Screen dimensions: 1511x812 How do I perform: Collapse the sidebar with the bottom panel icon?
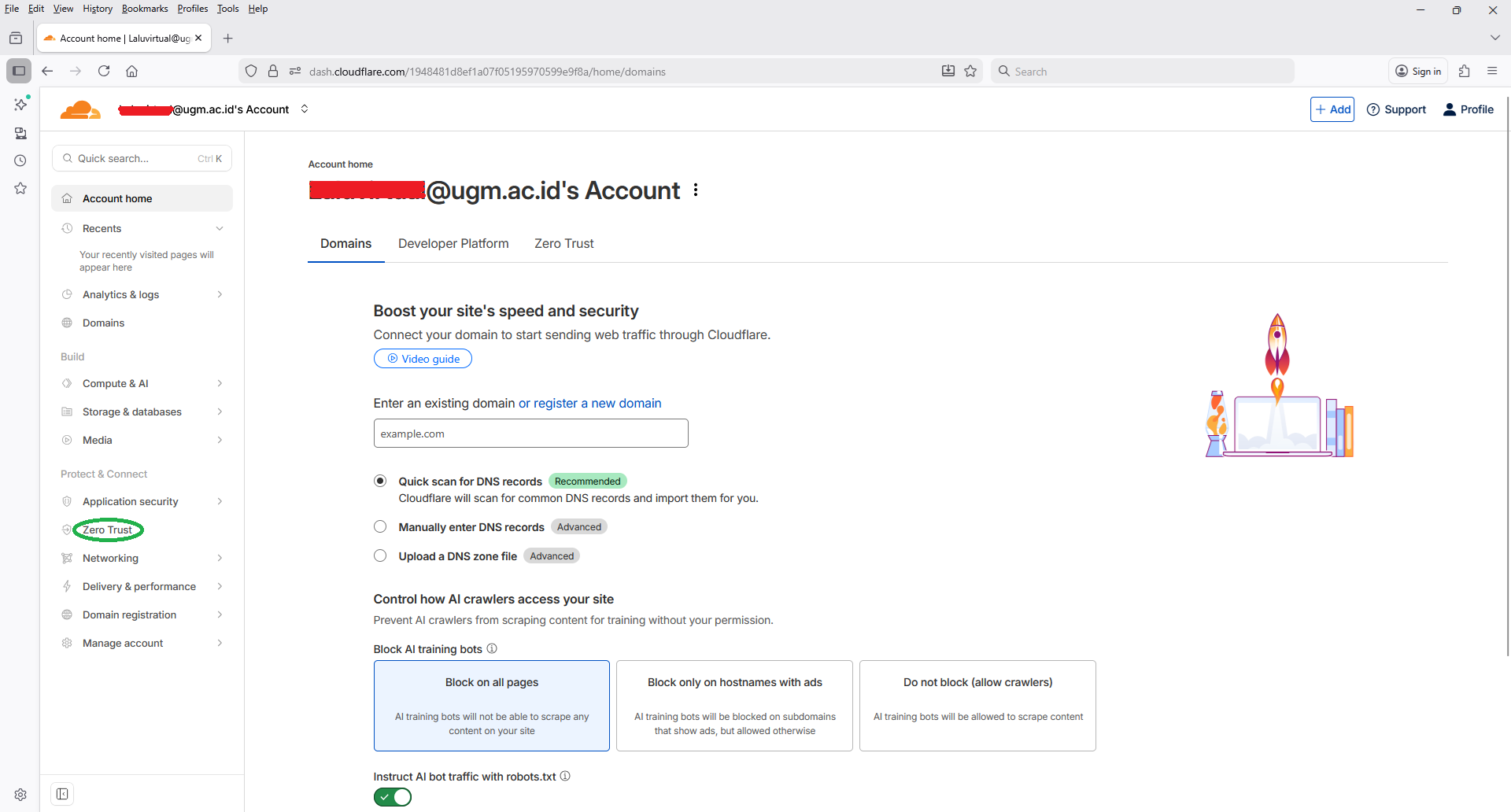(62, 794)
